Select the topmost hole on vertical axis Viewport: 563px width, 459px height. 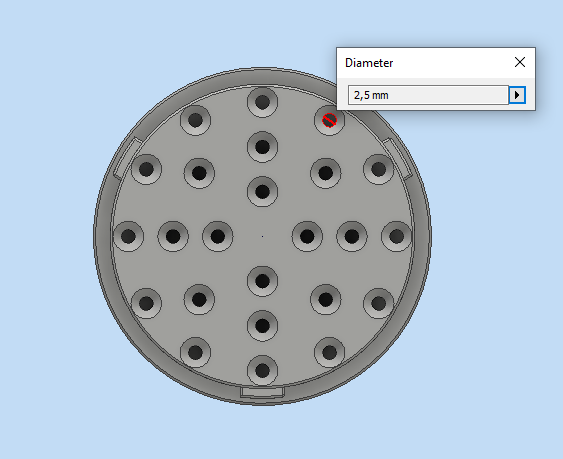pyautogui.click(x=262, y=102)
